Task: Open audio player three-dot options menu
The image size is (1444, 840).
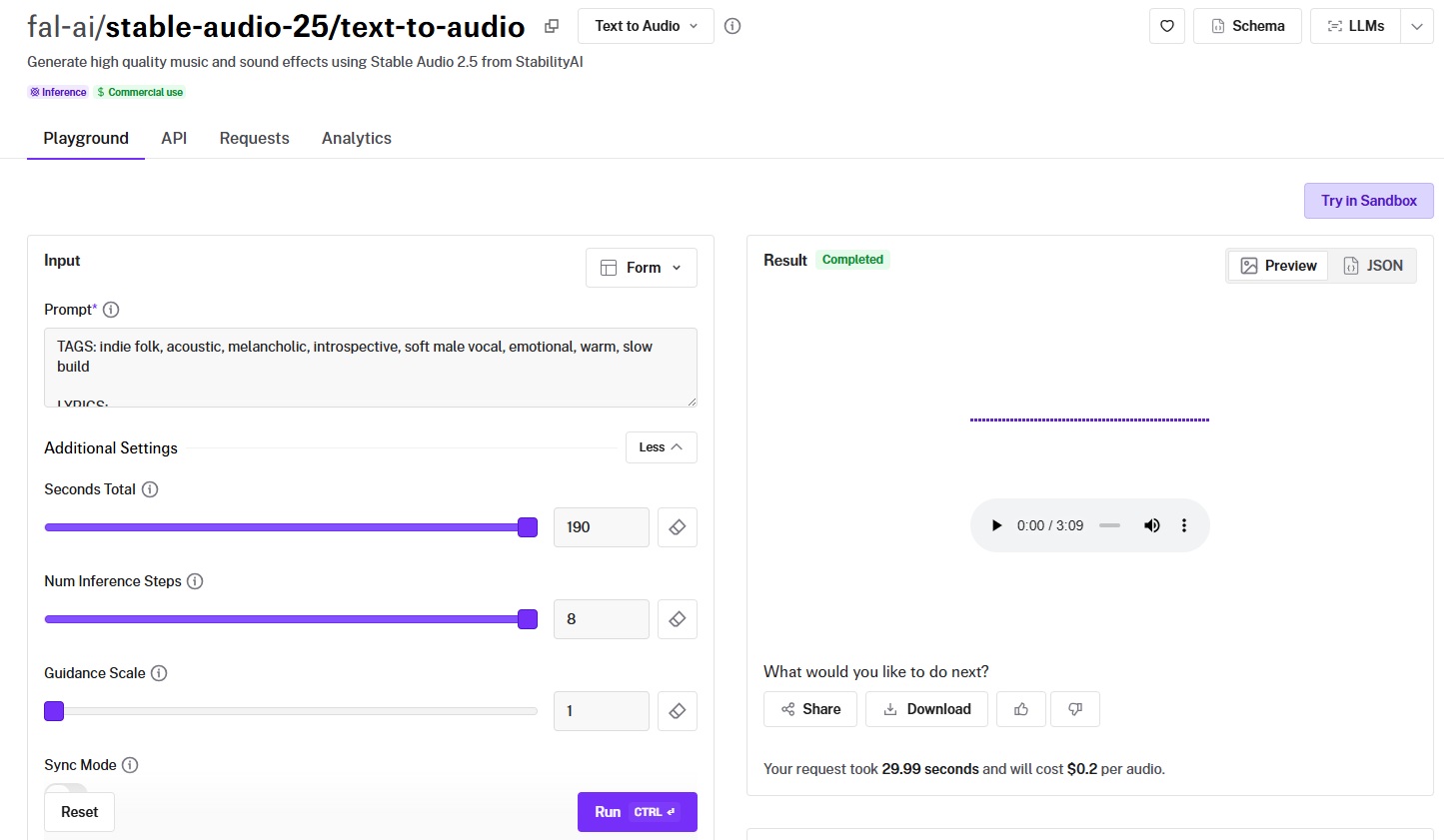Action: point(1184,525)
